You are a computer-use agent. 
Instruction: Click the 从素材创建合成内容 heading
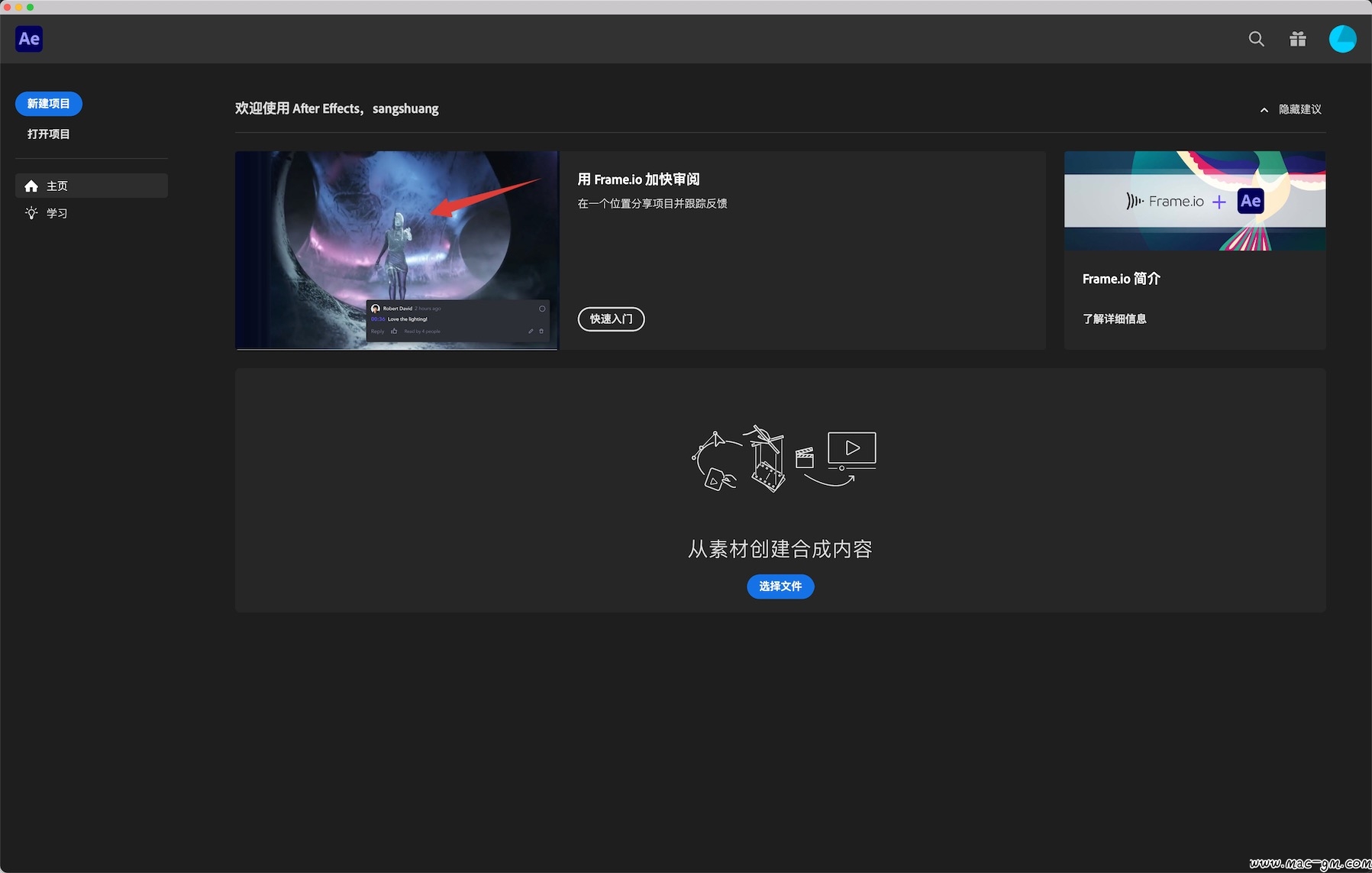(x=780, y=549)
